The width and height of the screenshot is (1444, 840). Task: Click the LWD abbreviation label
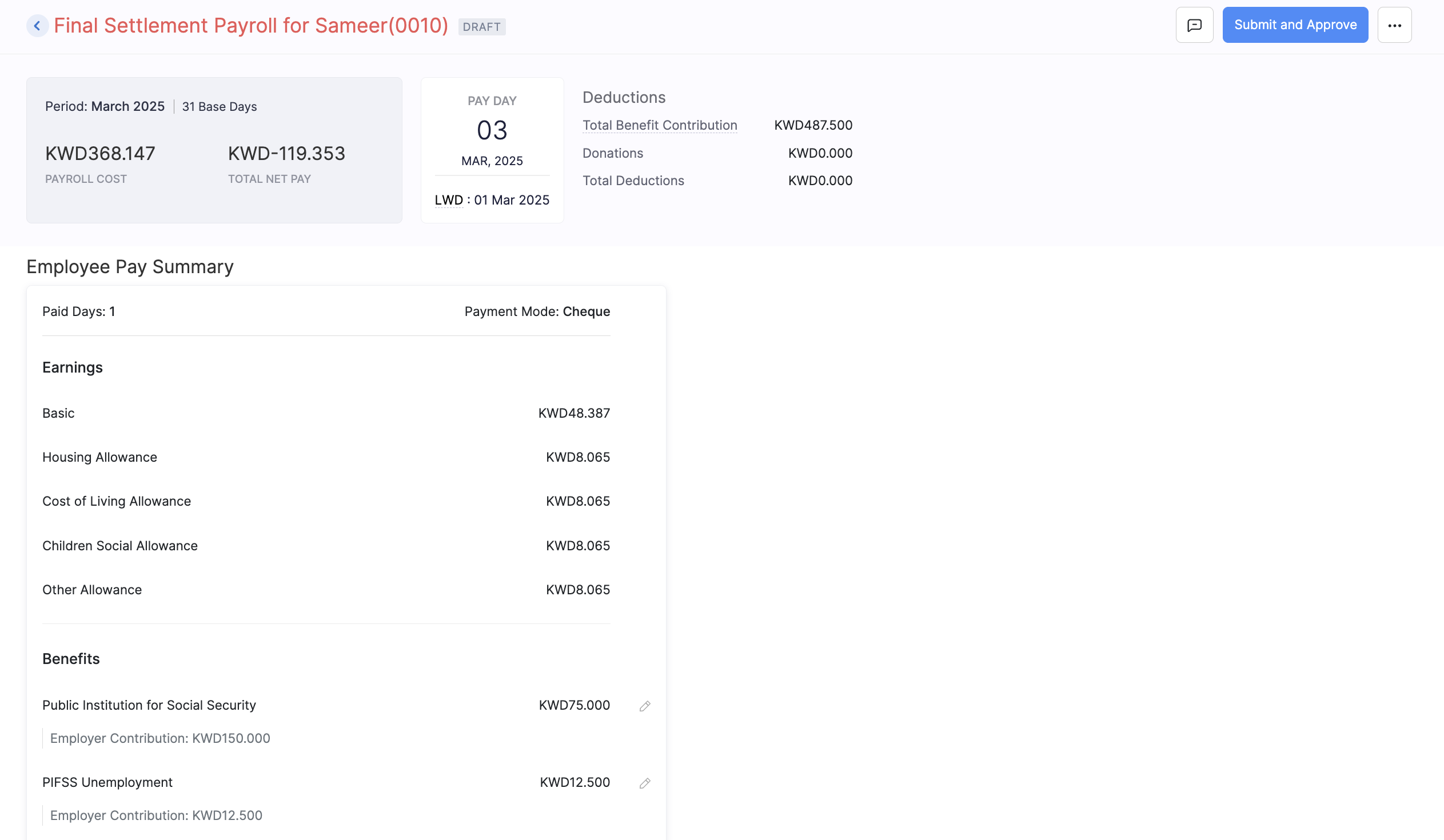(448, 200)
